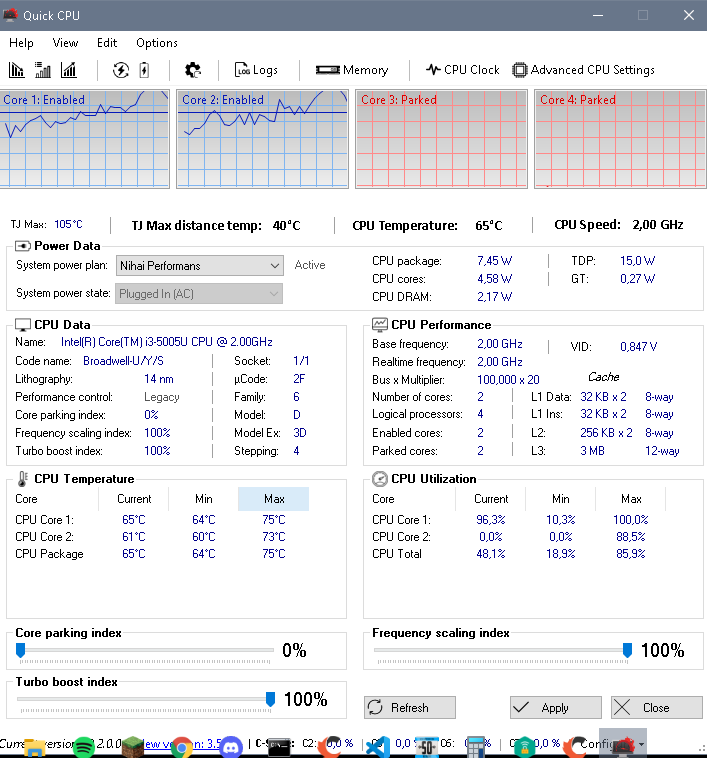The width and height of the screenshot is (707, 758).
Task: Click the Refresh button
Action: pos(410,708)
